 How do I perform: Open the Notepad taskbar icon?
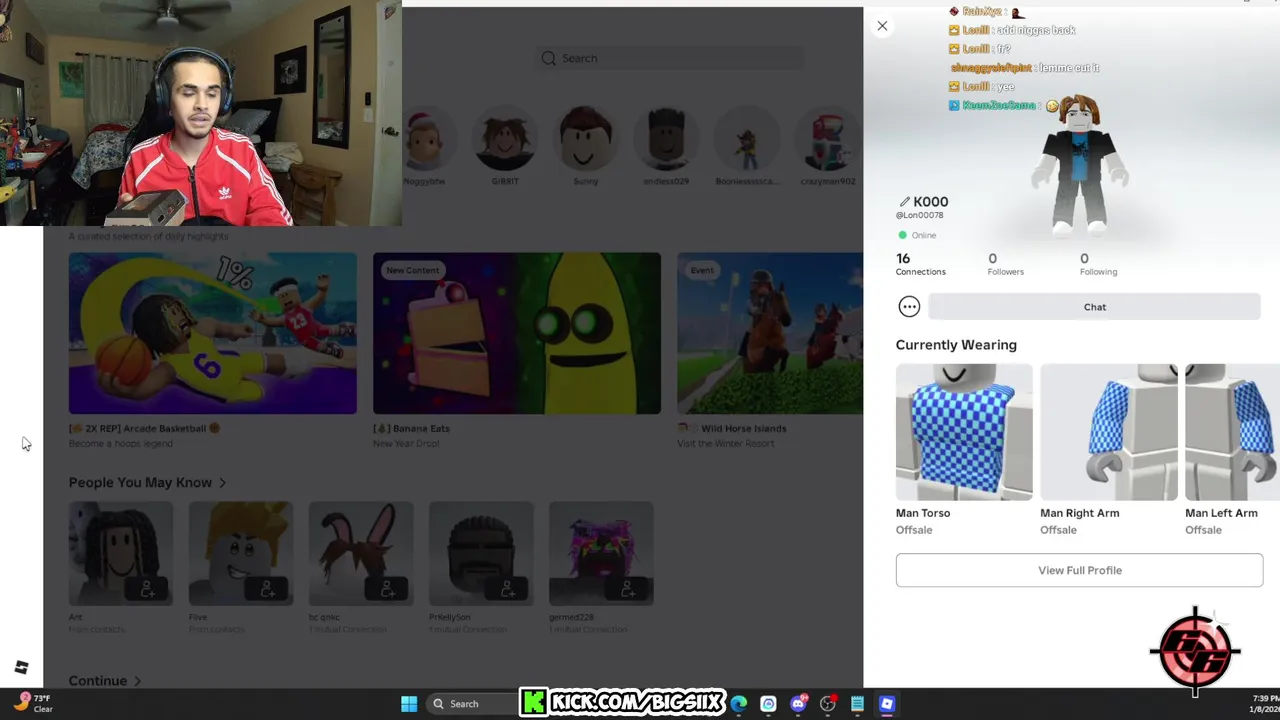(x=857, y=704)
